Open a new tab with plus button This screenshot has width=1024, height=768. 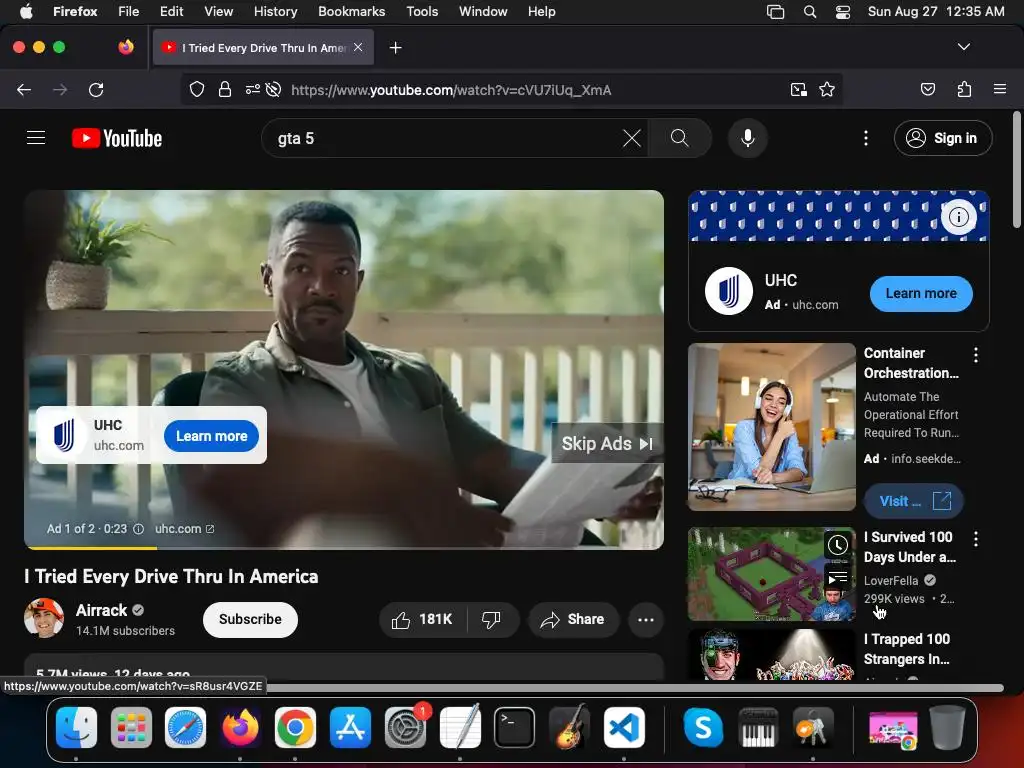click(395, 48)
